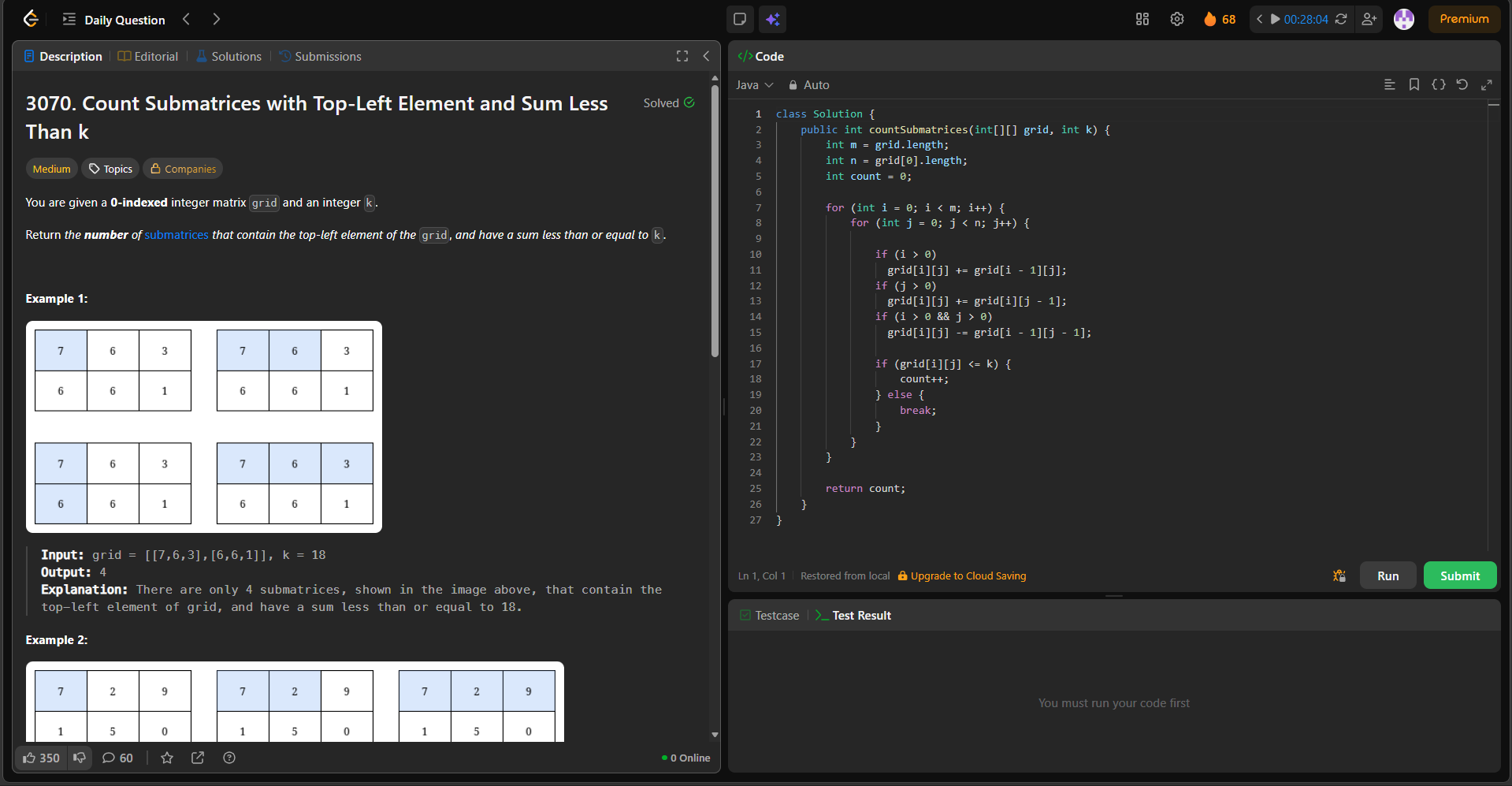
Task: Click the bookmark icon in code editor
Action: (x=1414, y=85)
